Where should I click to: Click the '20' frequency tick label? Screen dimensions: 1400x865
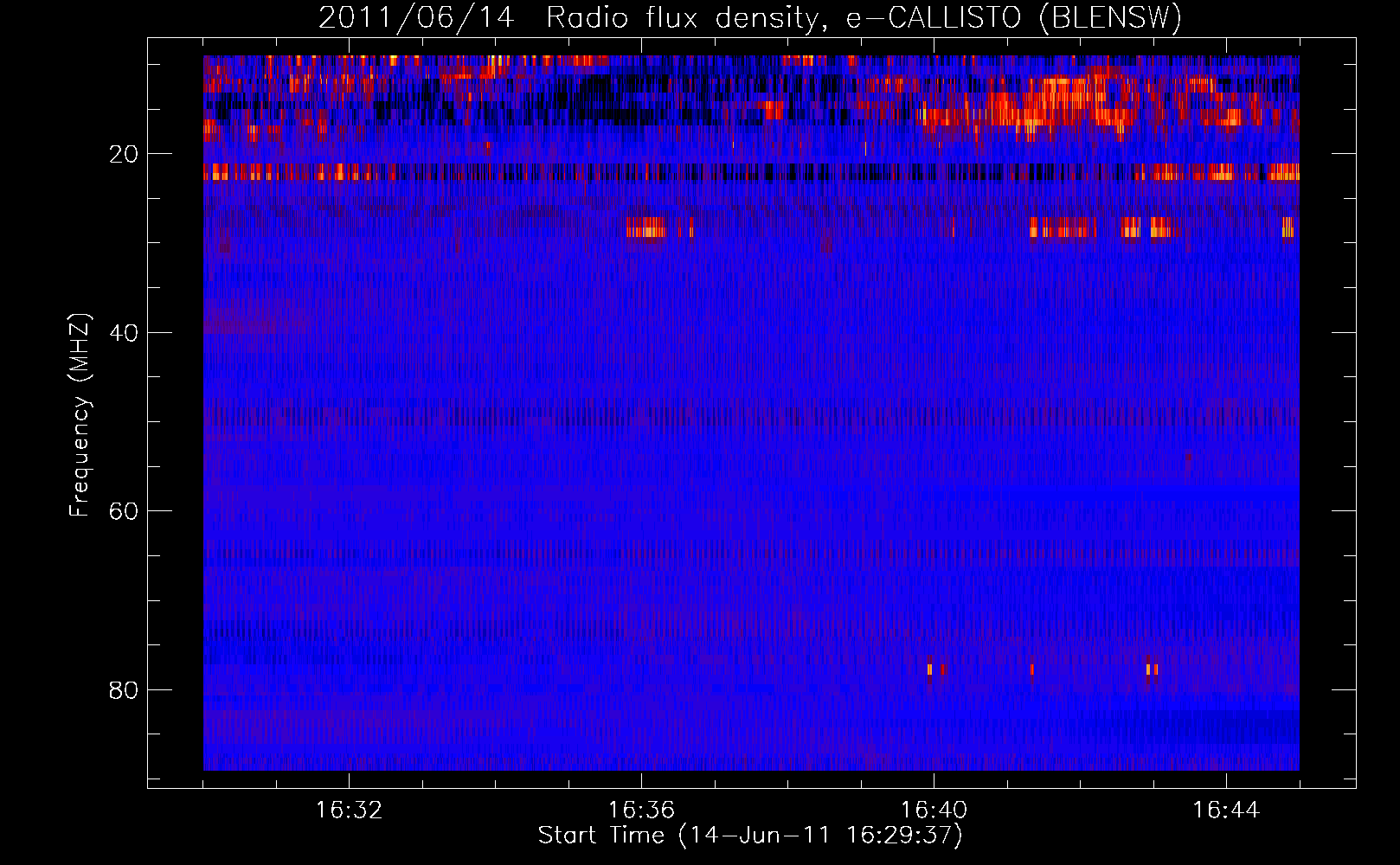[124, 154]
